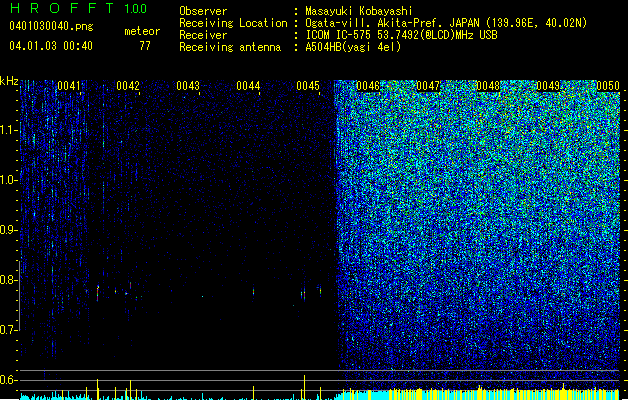
Task: Click the meteor count value 77
Action: tap(145, 46)
